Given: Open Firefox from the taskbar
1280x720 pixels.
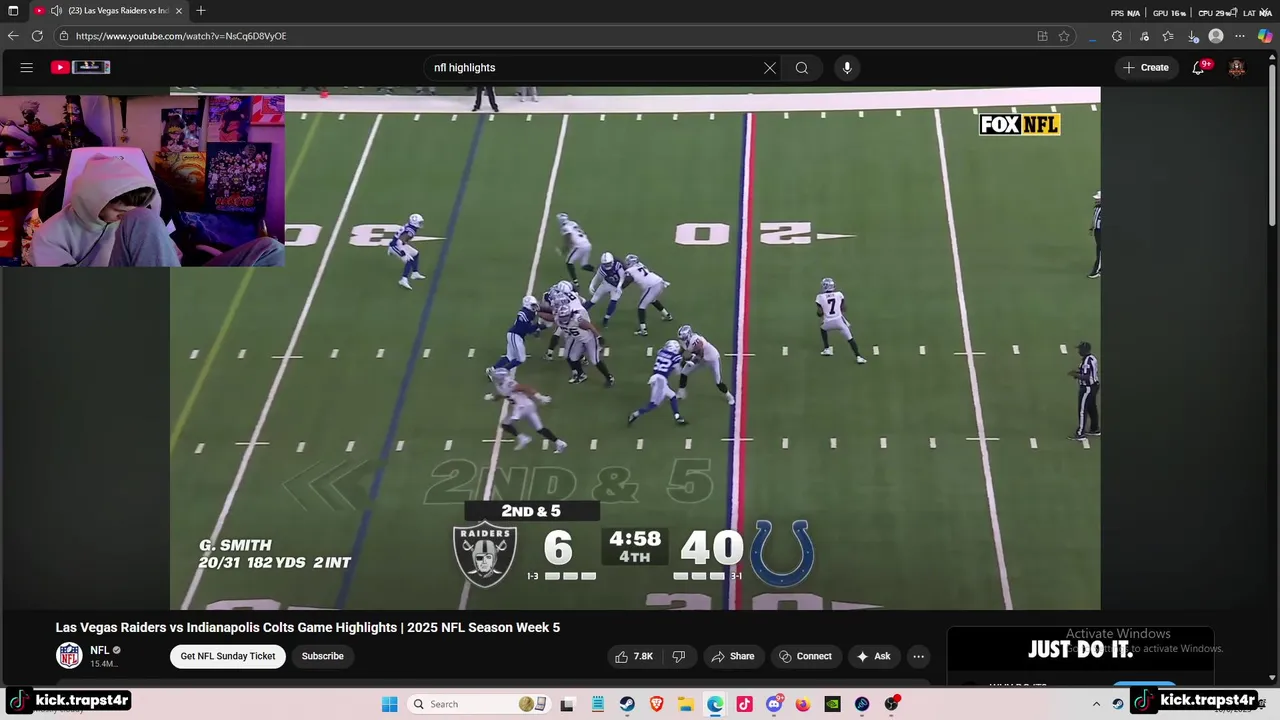Looking at the screenshot, I should (803, 704).
